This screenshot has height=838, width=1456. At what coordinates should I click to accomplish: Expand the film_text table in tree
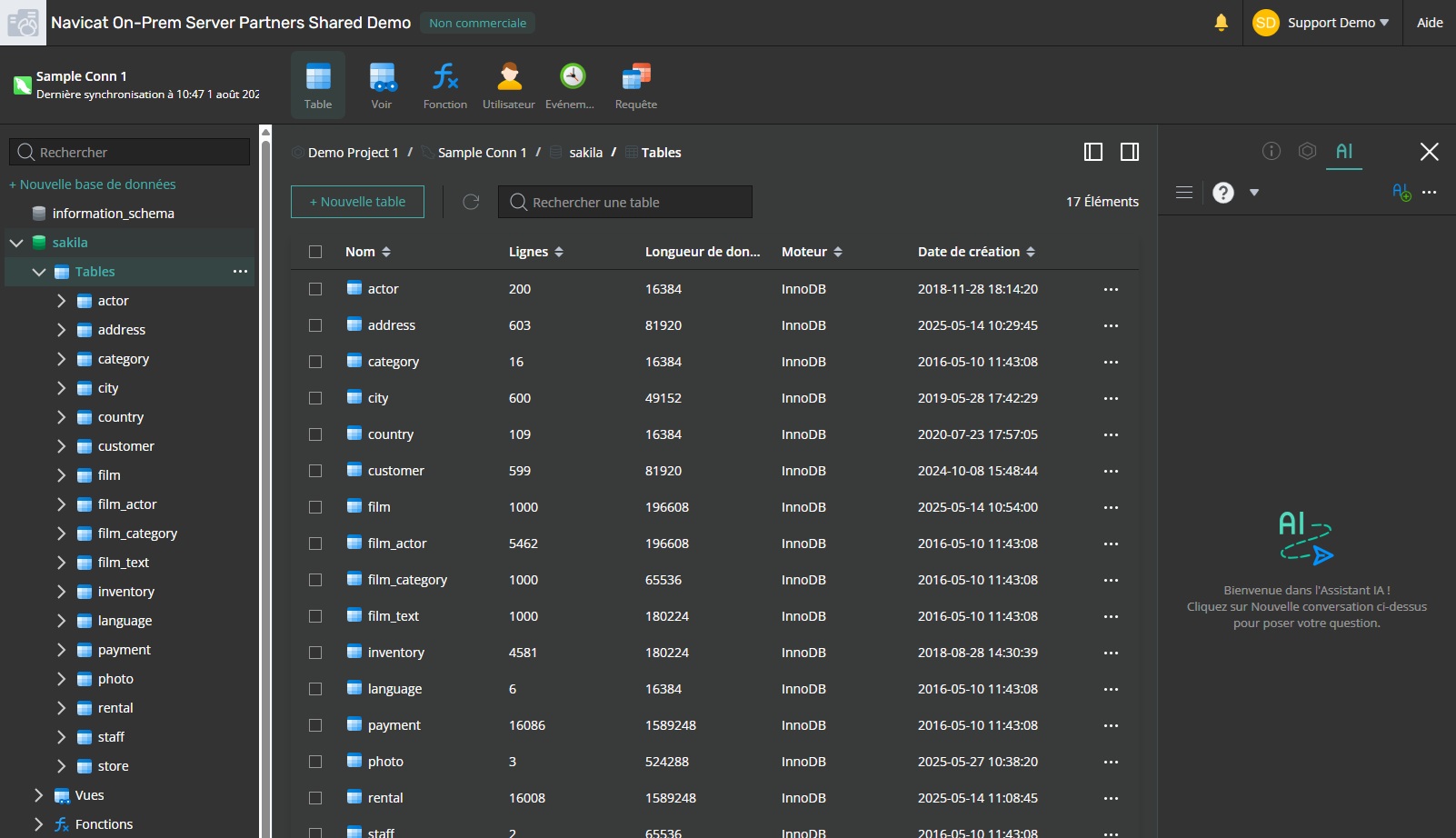point(61,563)
